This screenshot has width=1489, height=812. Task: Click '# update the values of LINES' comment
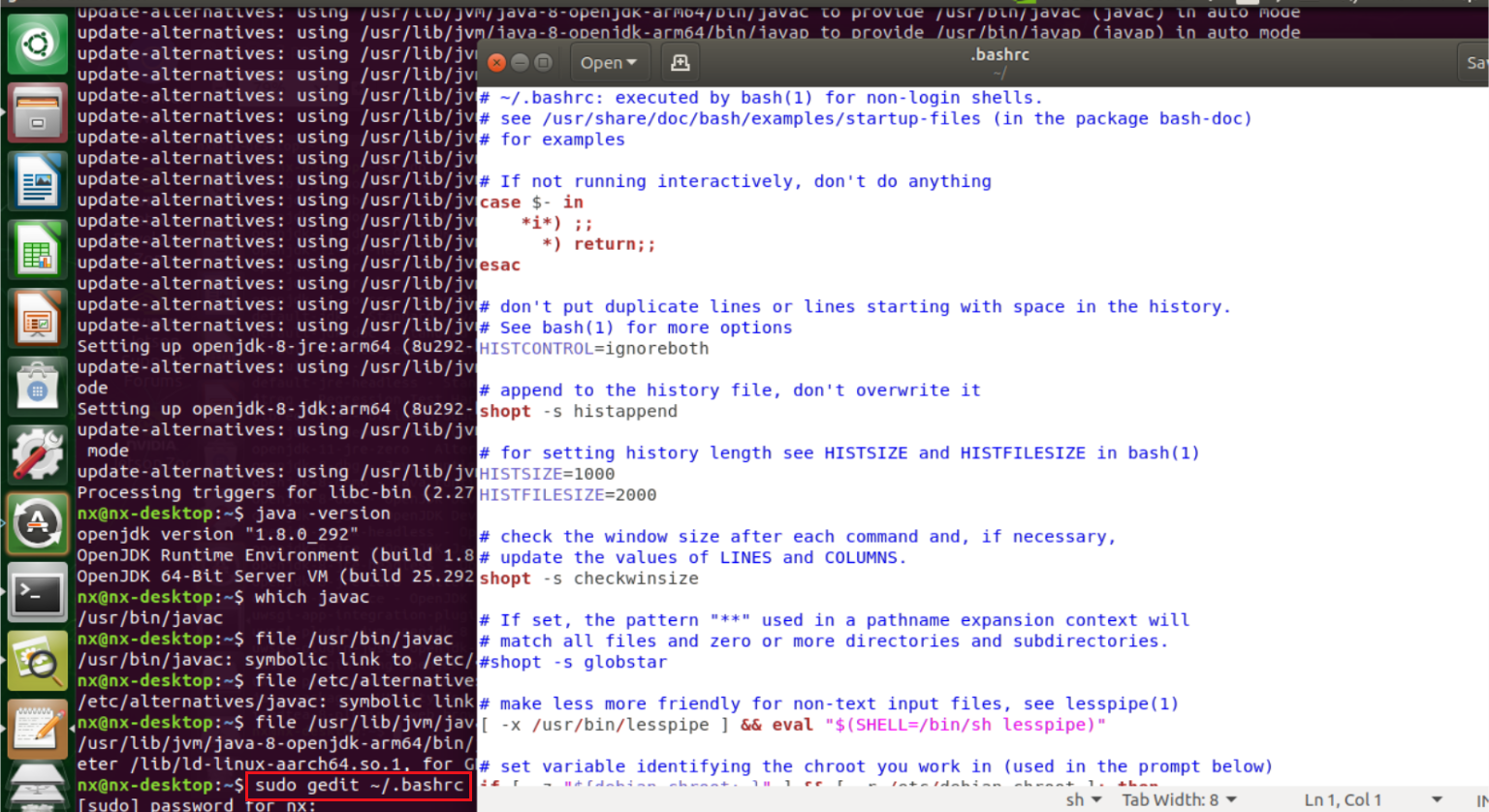693,558
